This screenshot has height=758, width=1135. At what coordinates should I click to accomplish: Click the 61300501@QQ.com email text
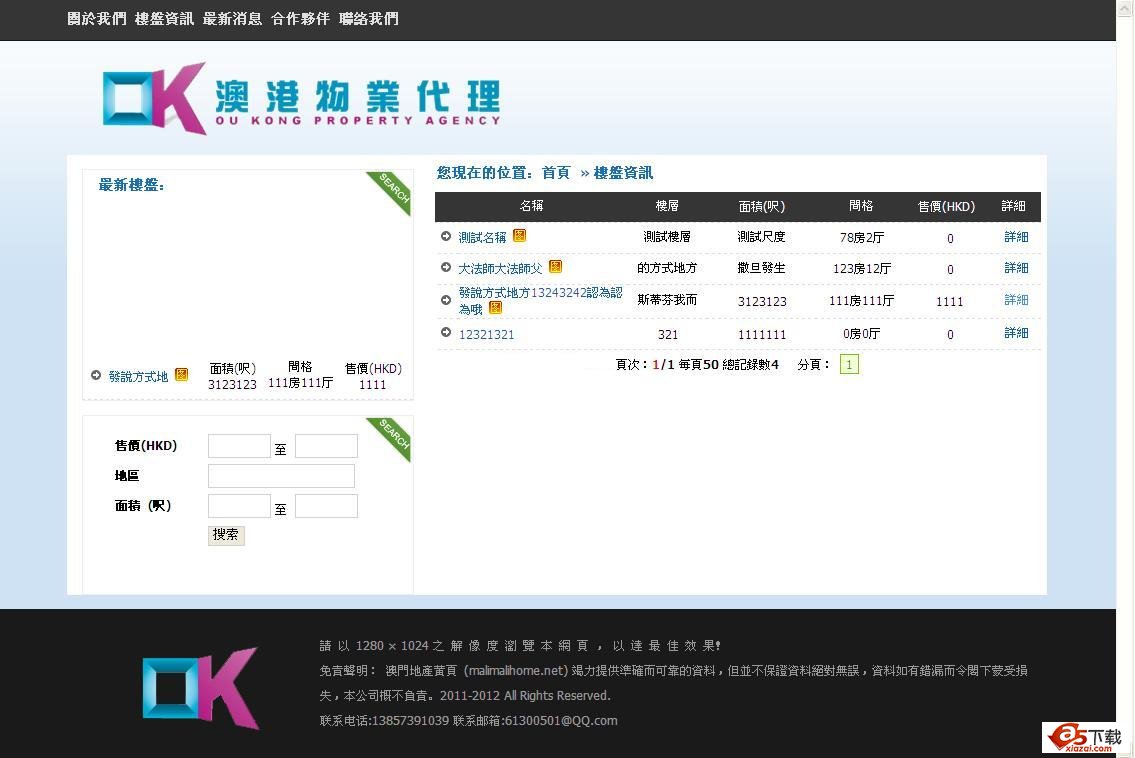[561, 721]
